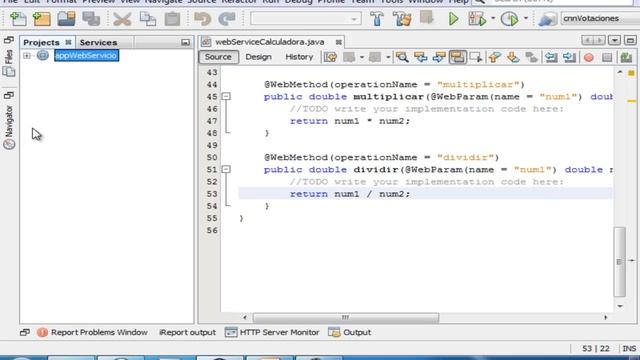Image resolution: width=640 pixels, height=360 pixels.
Task: Click the Clean and Build icon
Action: [x=402, y=19]
